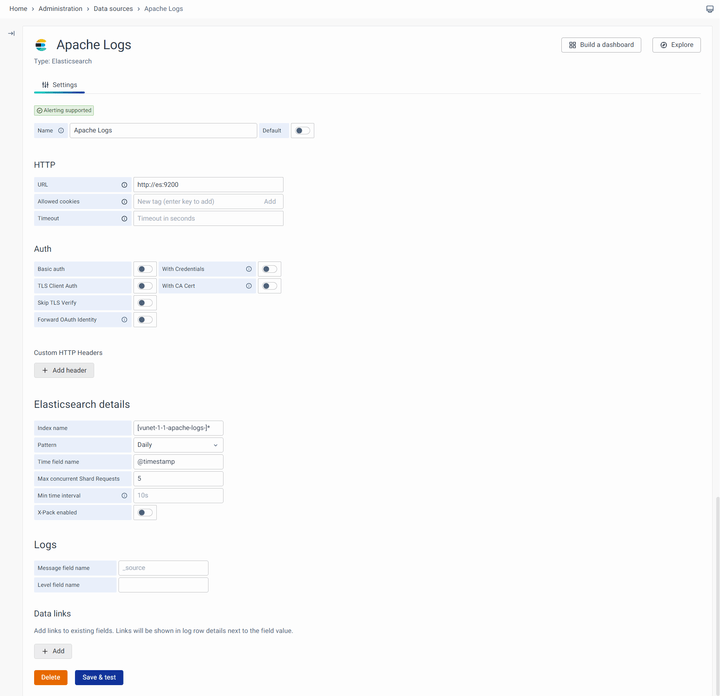Click the Add header button

[x=64, y=370]
